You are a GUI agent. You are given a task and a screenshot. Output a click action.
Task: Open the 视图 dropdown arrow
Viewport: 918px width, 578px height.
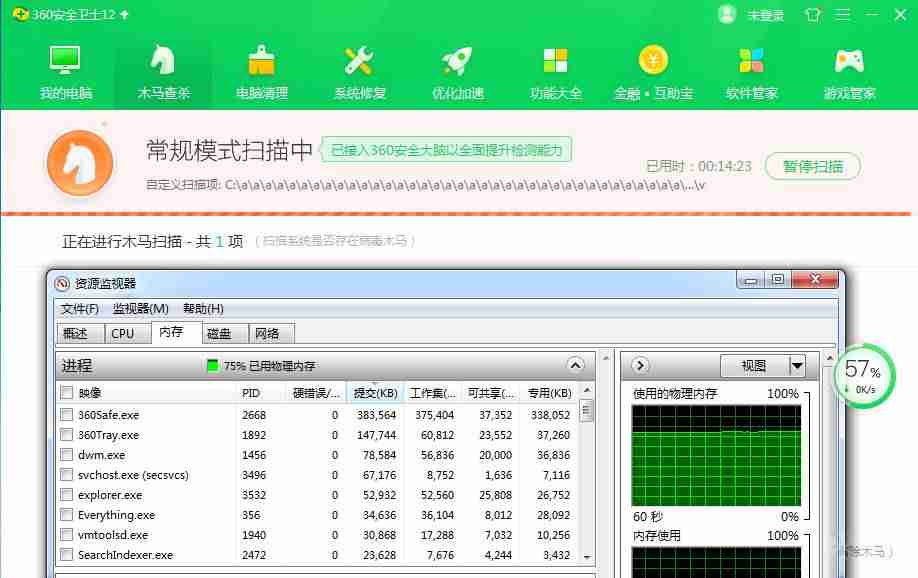(797, 366)
